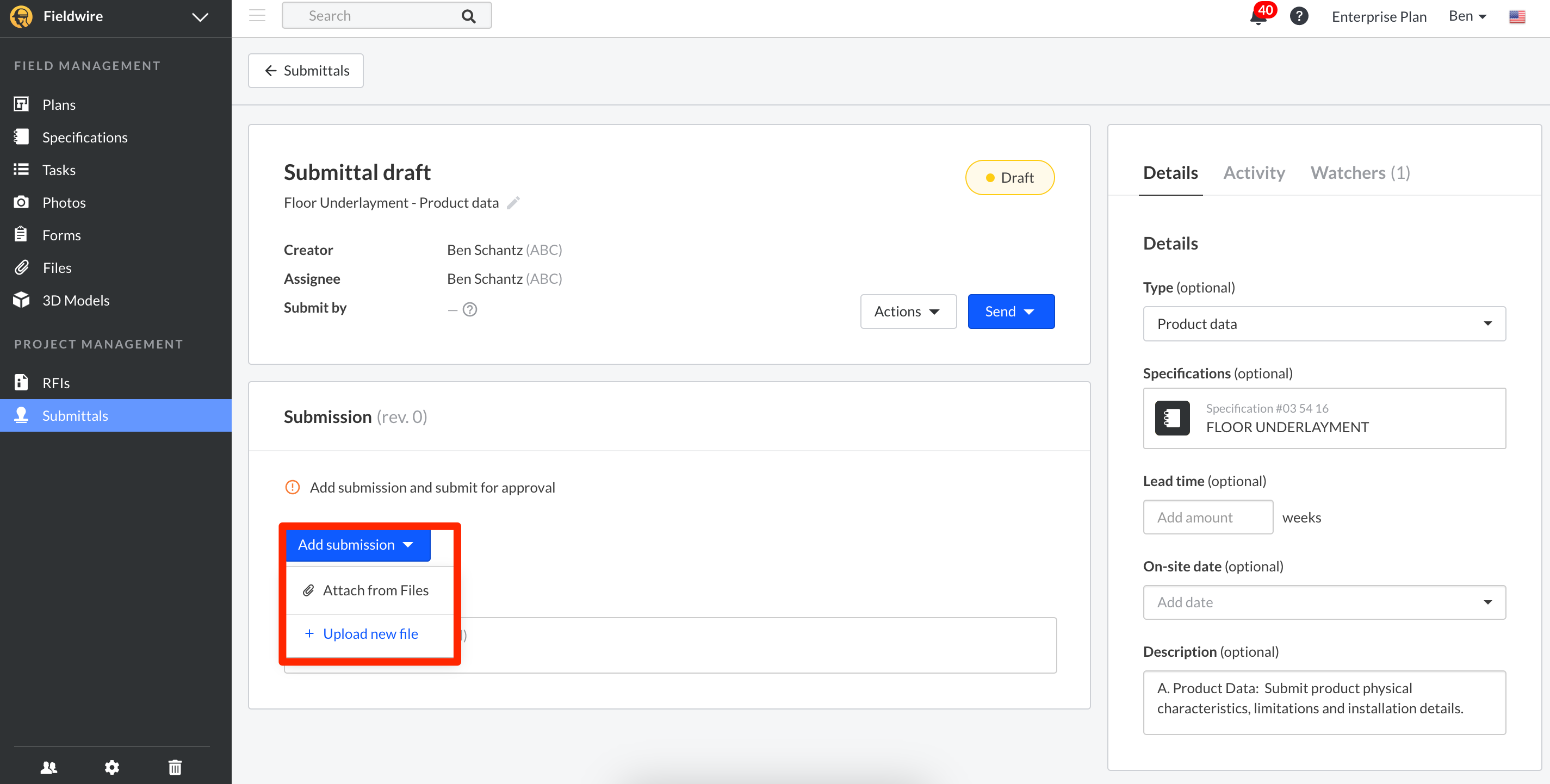Open the Ben user dropdown

(x=1467, y=16)
